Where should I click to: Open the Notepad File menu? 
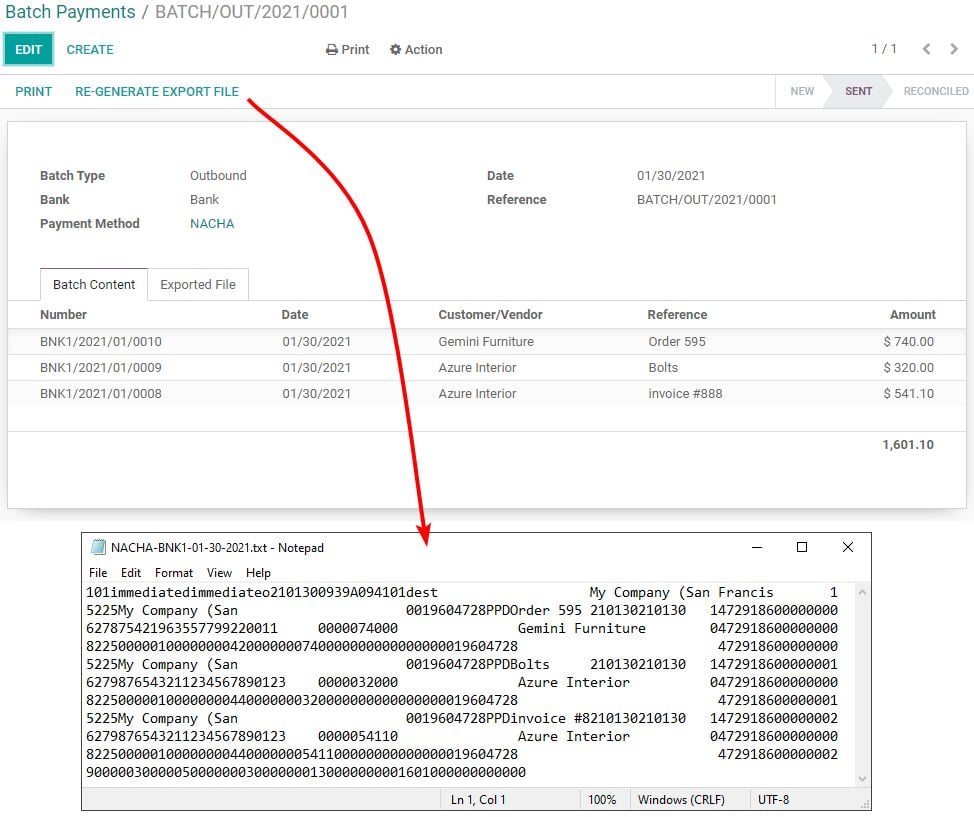click(98, 573)
